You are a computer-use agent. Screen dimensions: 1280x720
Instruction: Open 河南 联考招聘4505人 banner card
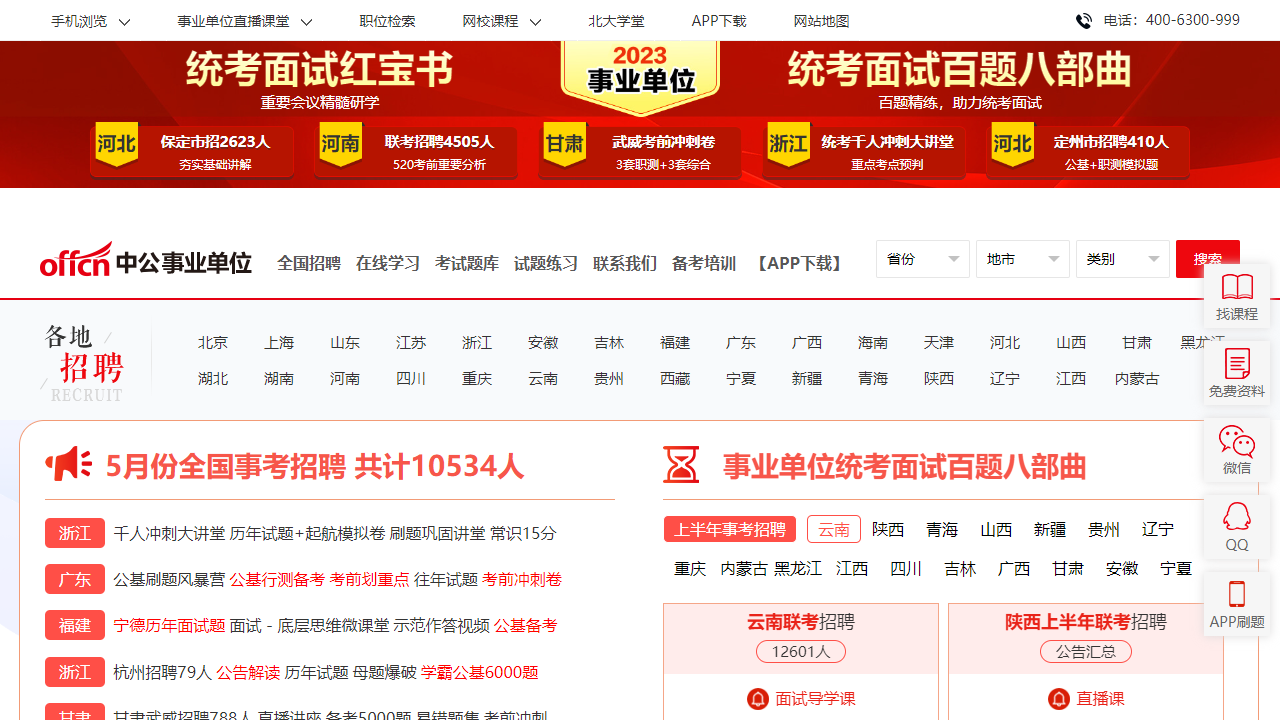pyautogui.click(x=416, y=152)
